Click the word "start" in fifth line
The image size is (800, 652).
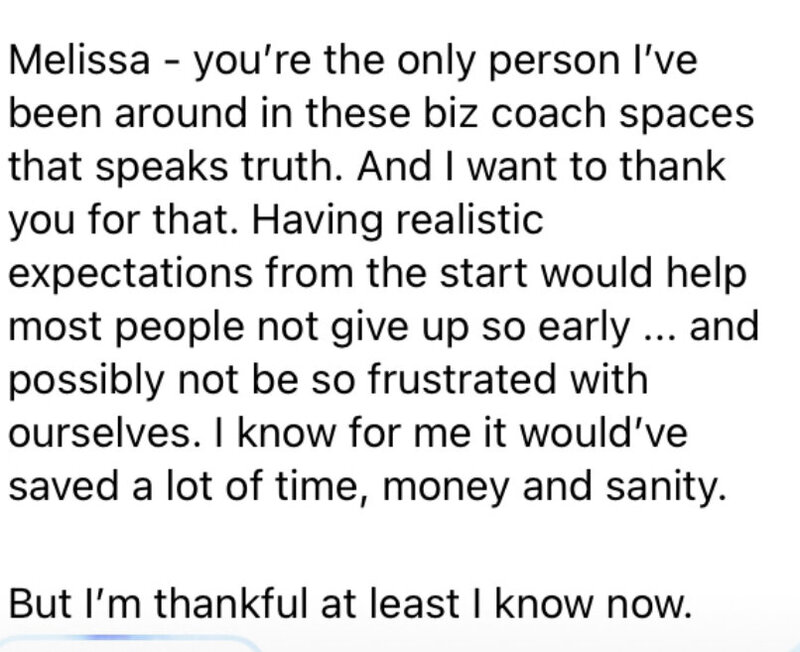click(483, 274)
